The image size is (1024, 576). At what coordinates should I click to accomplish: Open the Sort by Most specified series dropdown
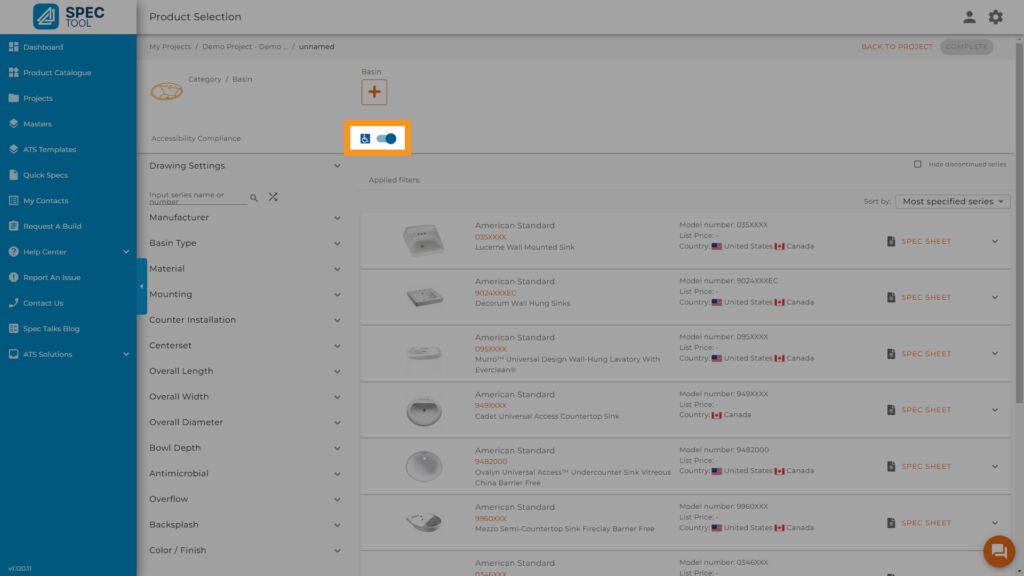tap(952, 201)
